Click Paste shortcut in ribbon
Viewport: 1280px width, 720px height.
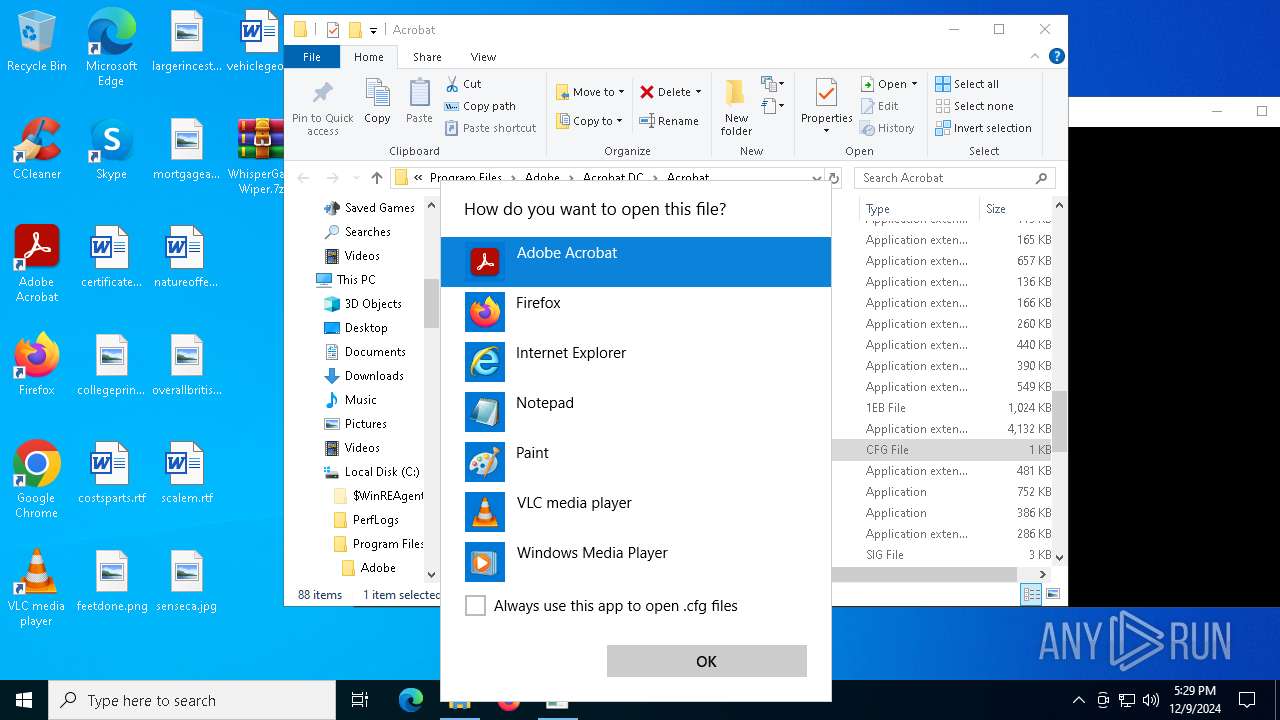(x=491, y=128)
